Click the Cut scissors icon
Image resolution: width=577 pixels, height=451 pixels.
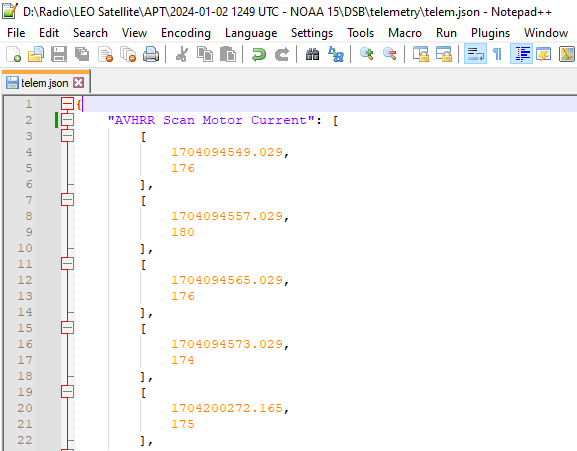181,54
